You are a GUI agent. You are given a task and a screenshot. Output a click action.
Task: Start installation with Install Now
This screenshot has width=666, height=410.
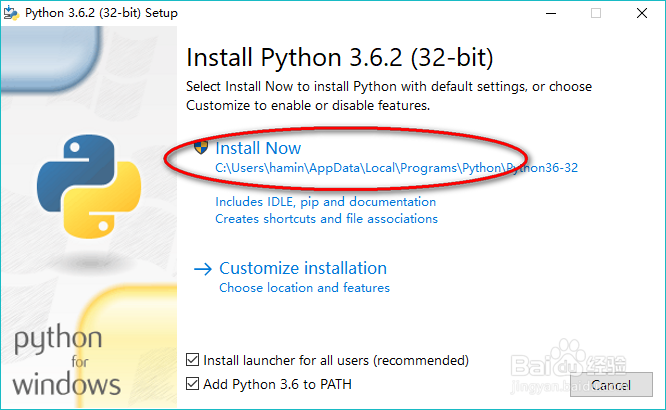258,148
